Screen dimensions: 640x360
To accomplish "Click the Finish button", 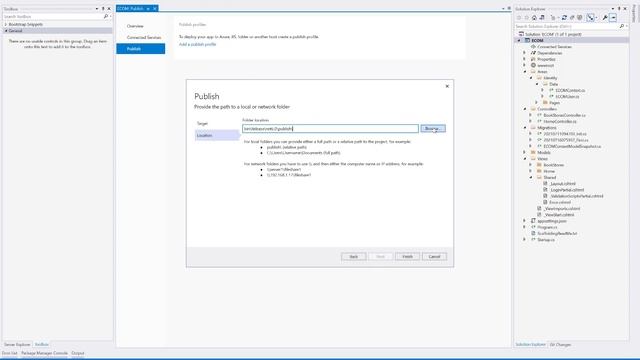I will point(407,256).
